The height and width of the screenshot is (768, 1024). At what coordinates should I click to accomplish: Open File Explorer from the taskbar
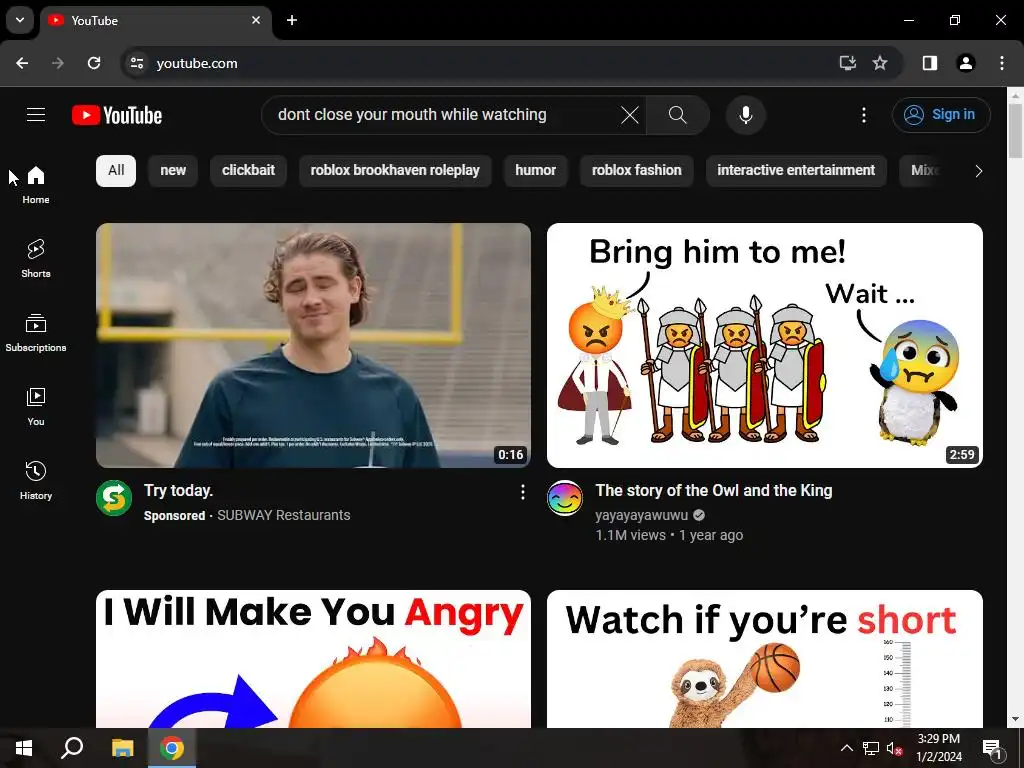pyautogui.click(x=123, y=748)
